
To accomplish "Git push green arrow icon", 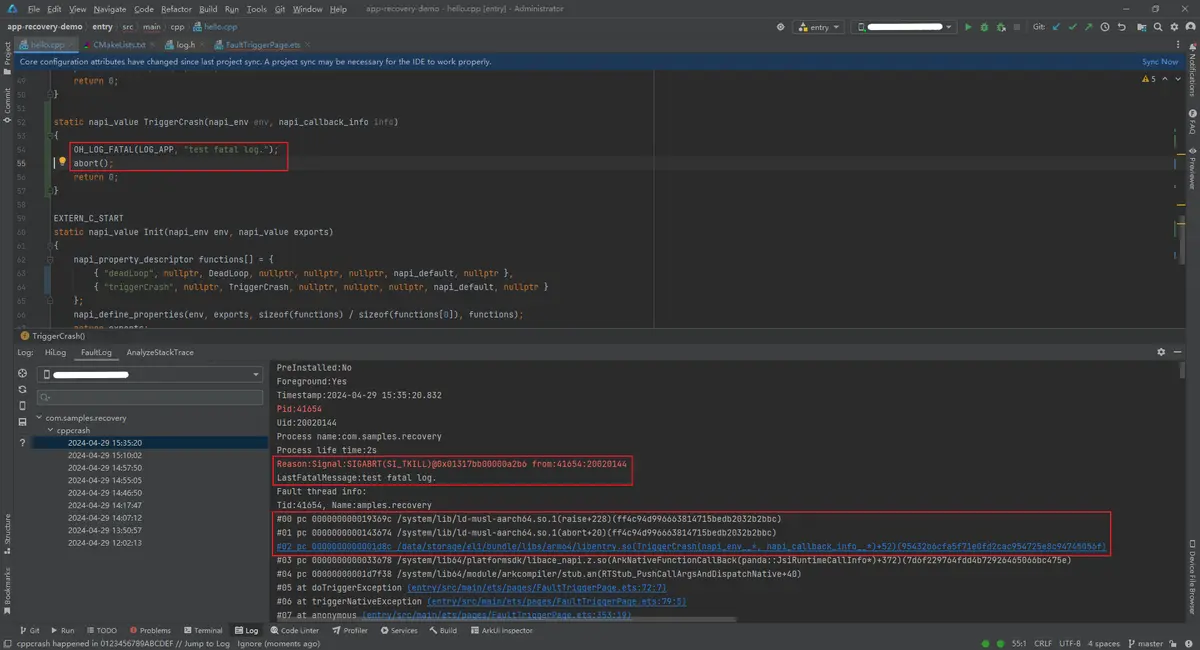I will [1089, 27].
